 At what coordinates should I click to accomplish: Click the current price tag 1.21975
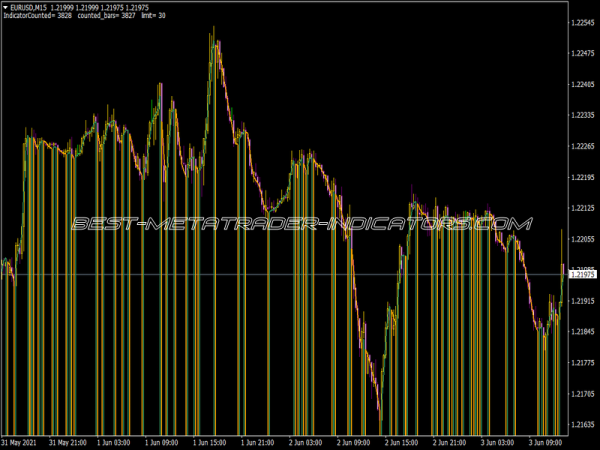(581, 273)
